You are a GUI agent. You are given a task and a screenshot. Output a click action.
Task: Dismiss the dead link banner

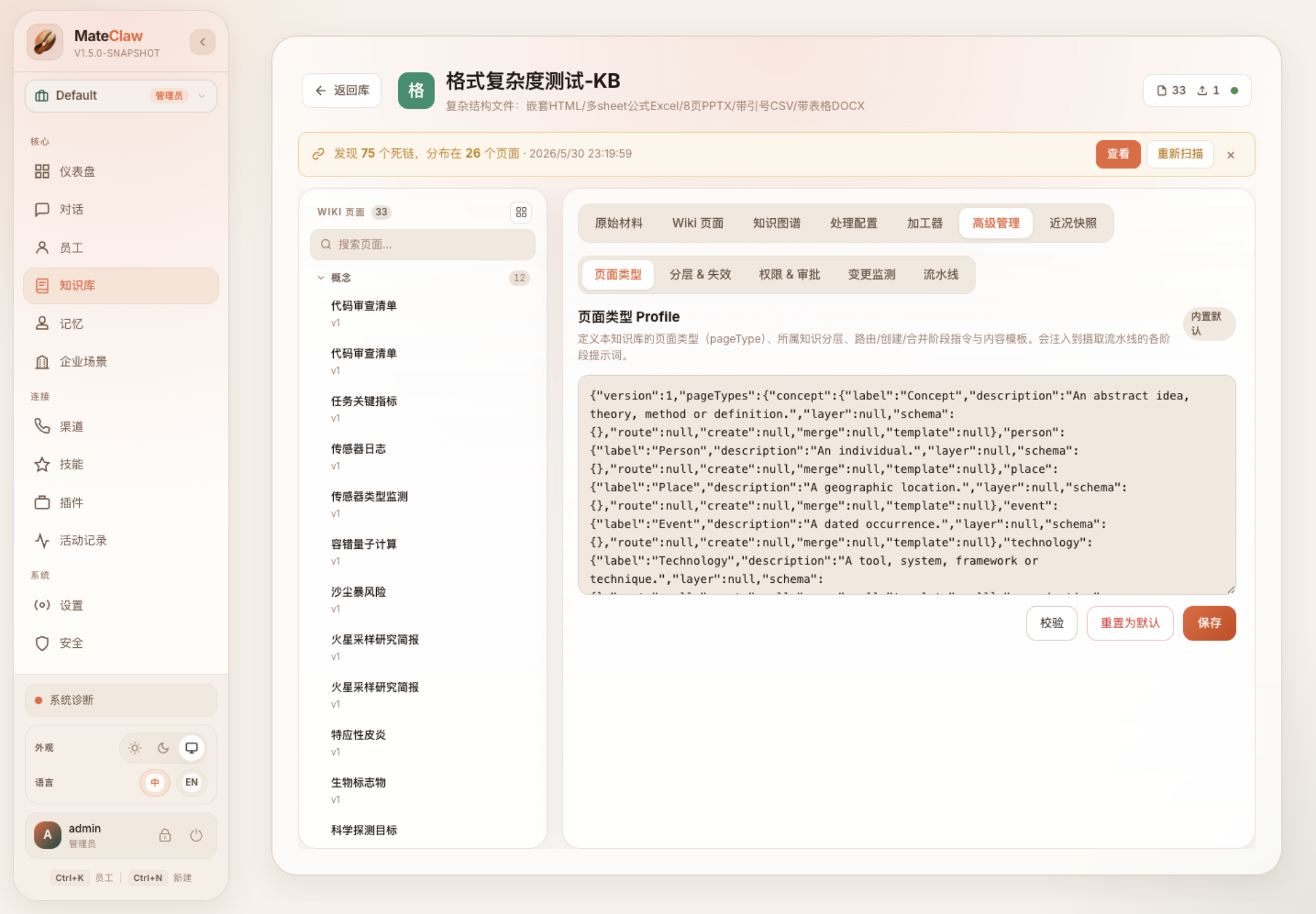[x=1230, y=155]
